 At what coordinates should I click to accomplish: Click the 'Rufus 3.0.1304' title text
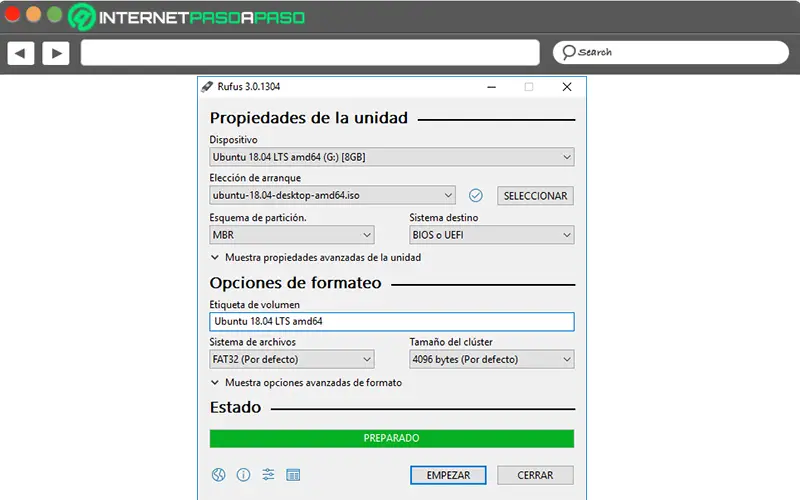(248, 87)
